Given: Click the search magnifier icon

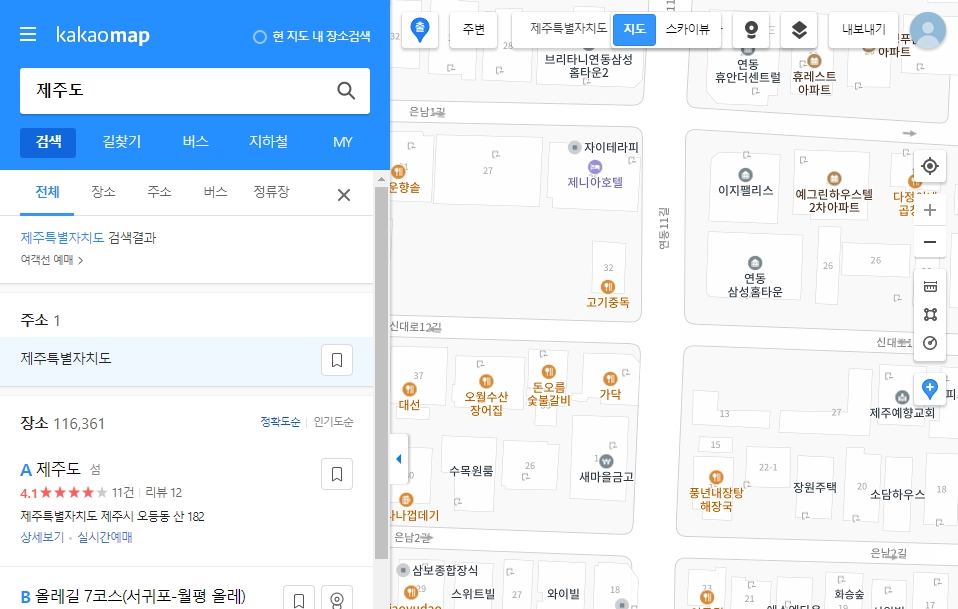Looking at the screenshot, I should [x=346, y=91].
